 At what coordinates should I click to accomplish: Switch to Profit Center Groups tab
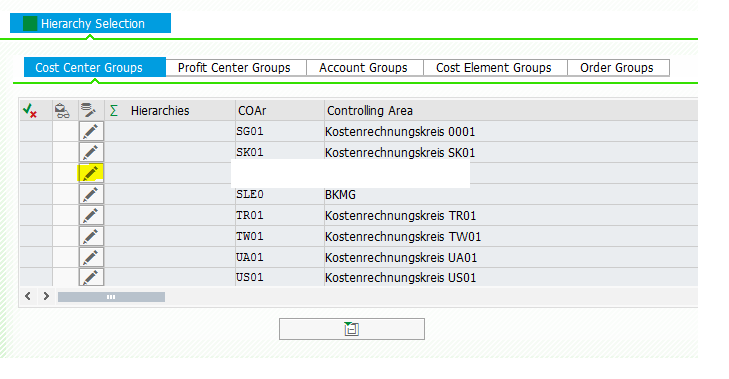(234, 67)
